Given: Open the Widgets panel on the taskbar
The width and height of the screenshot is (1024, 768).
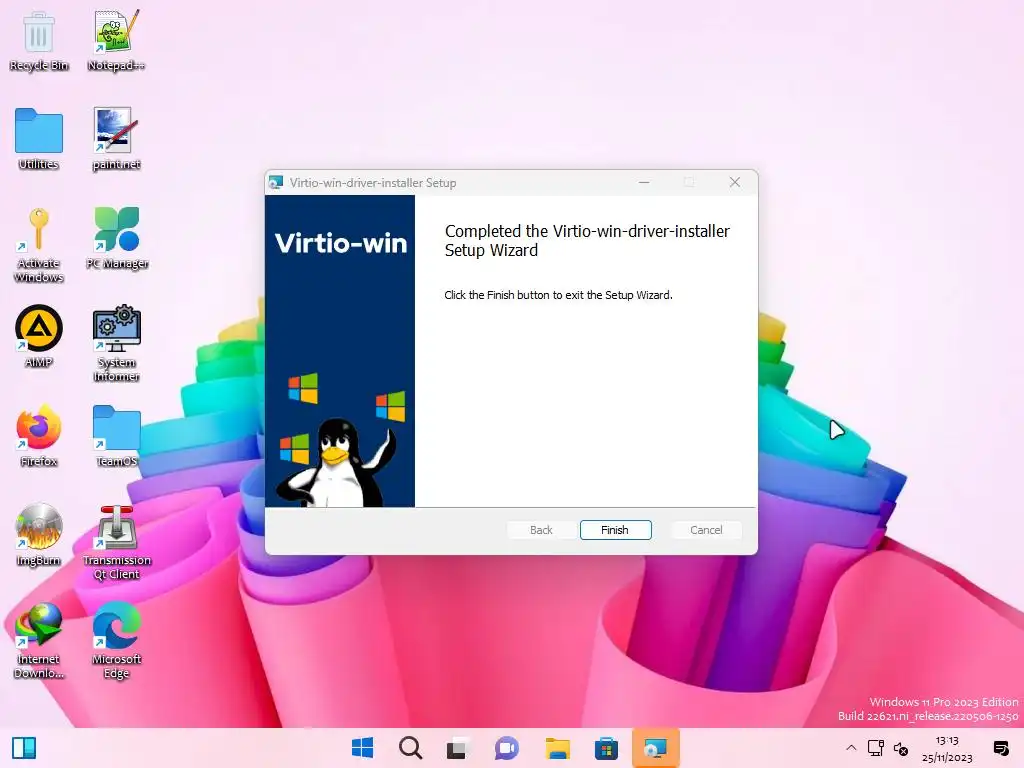Looking at the screenshot, I should point(24,748).
